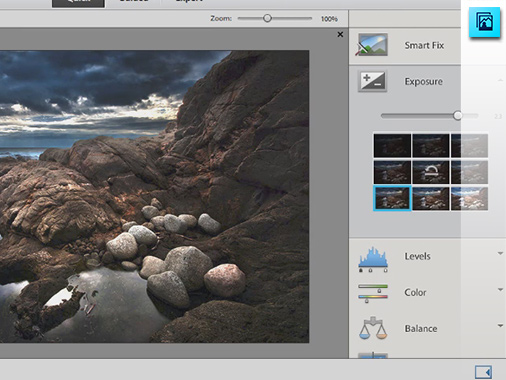Select the middle-left exposure preview thumbnail
The width and height of the screenshot is (506, 380).
(392, 172)
